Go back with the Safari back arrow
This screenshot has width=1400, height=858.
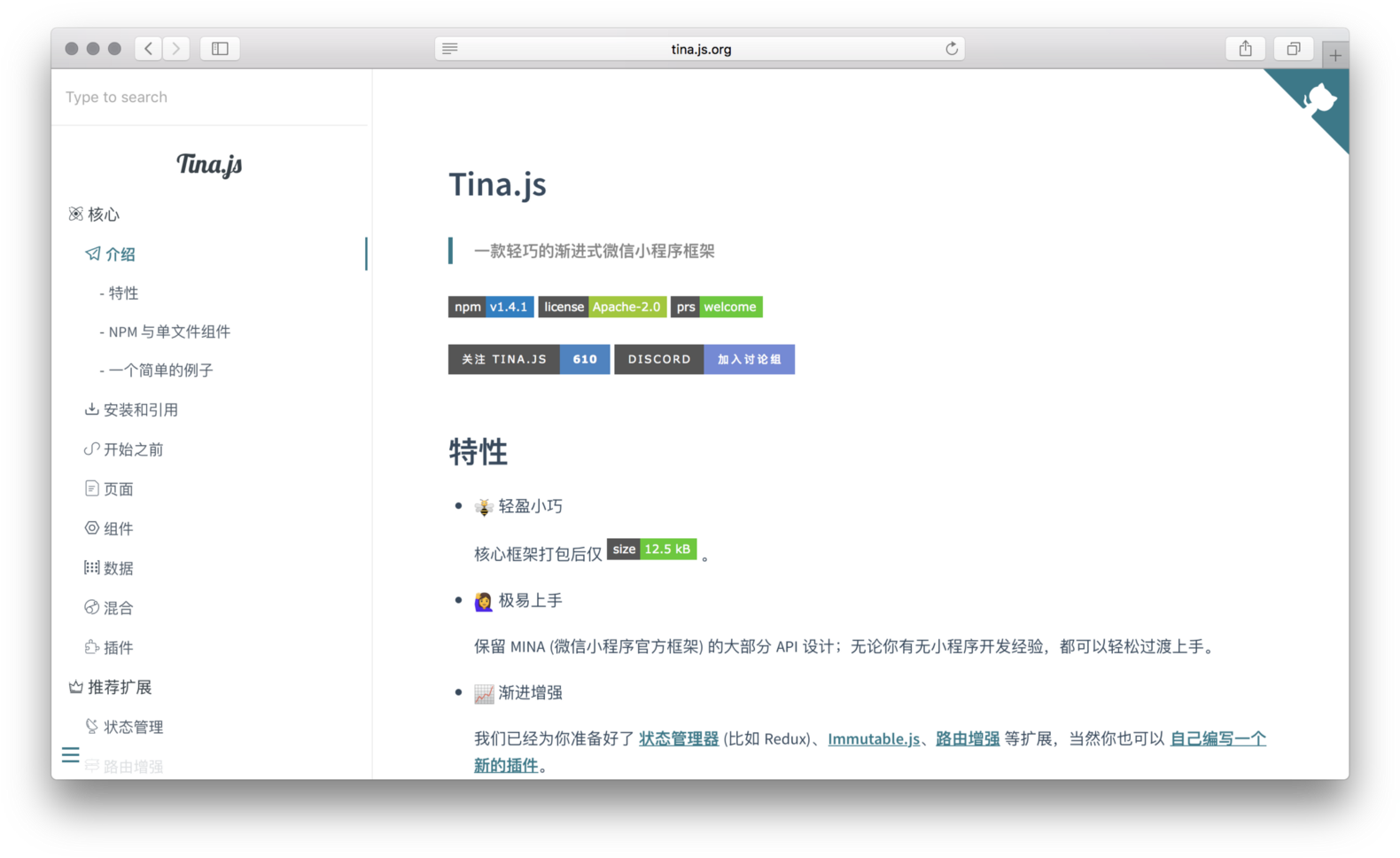(149, 49)
